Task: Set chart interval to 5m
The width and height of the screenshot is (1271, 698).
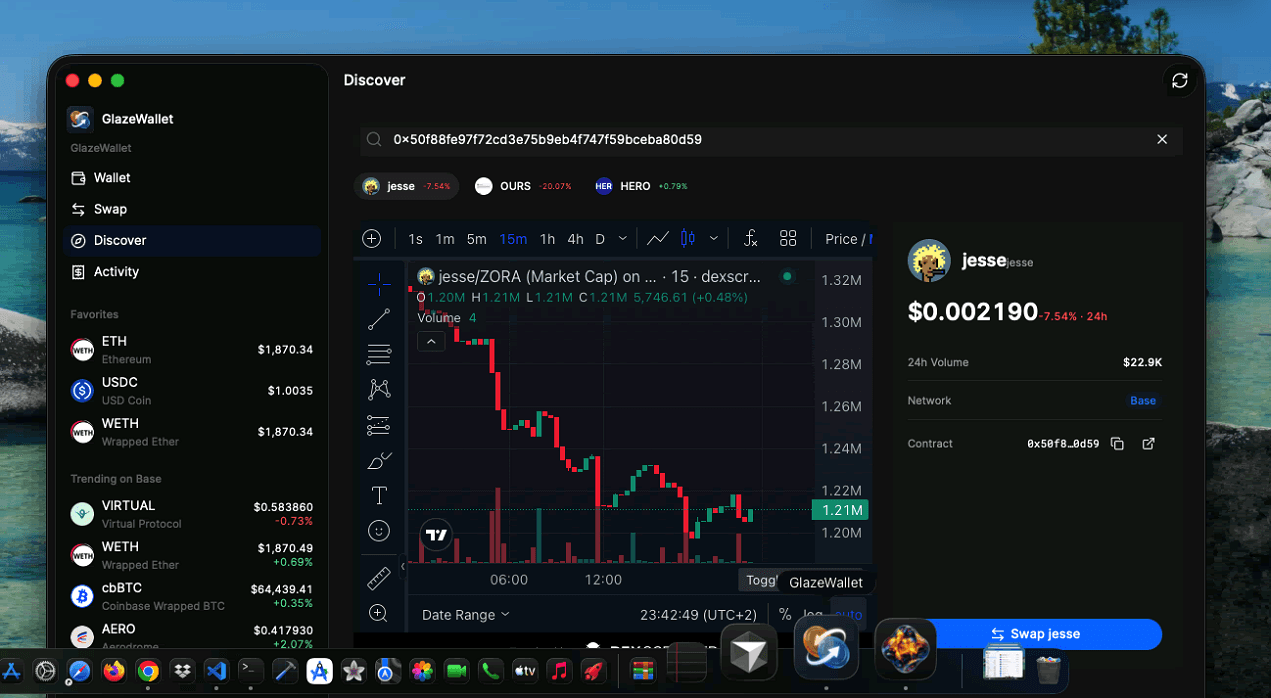Action: coord(477,239)
